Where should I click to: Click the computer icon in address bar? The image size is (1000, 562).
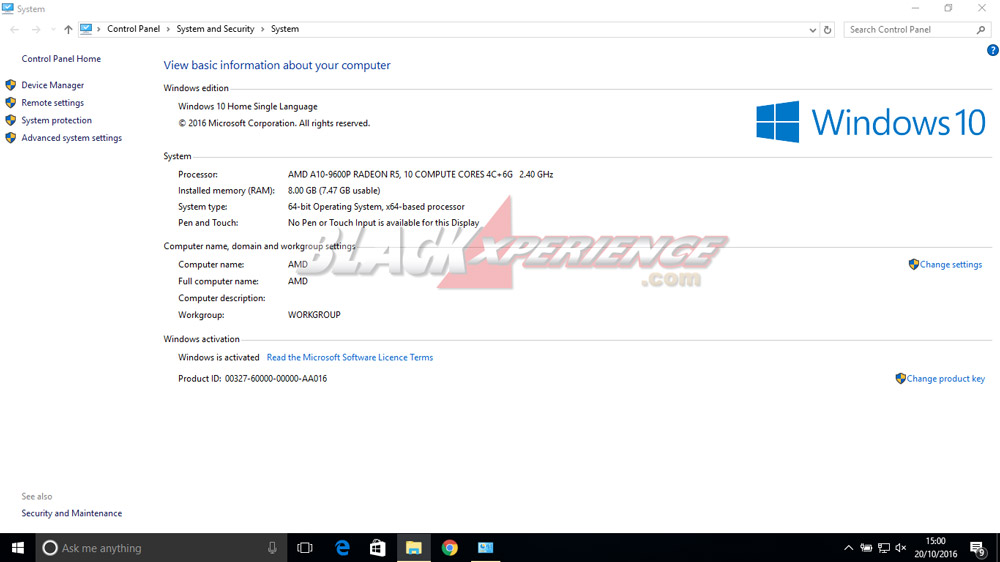pos(86,29)
